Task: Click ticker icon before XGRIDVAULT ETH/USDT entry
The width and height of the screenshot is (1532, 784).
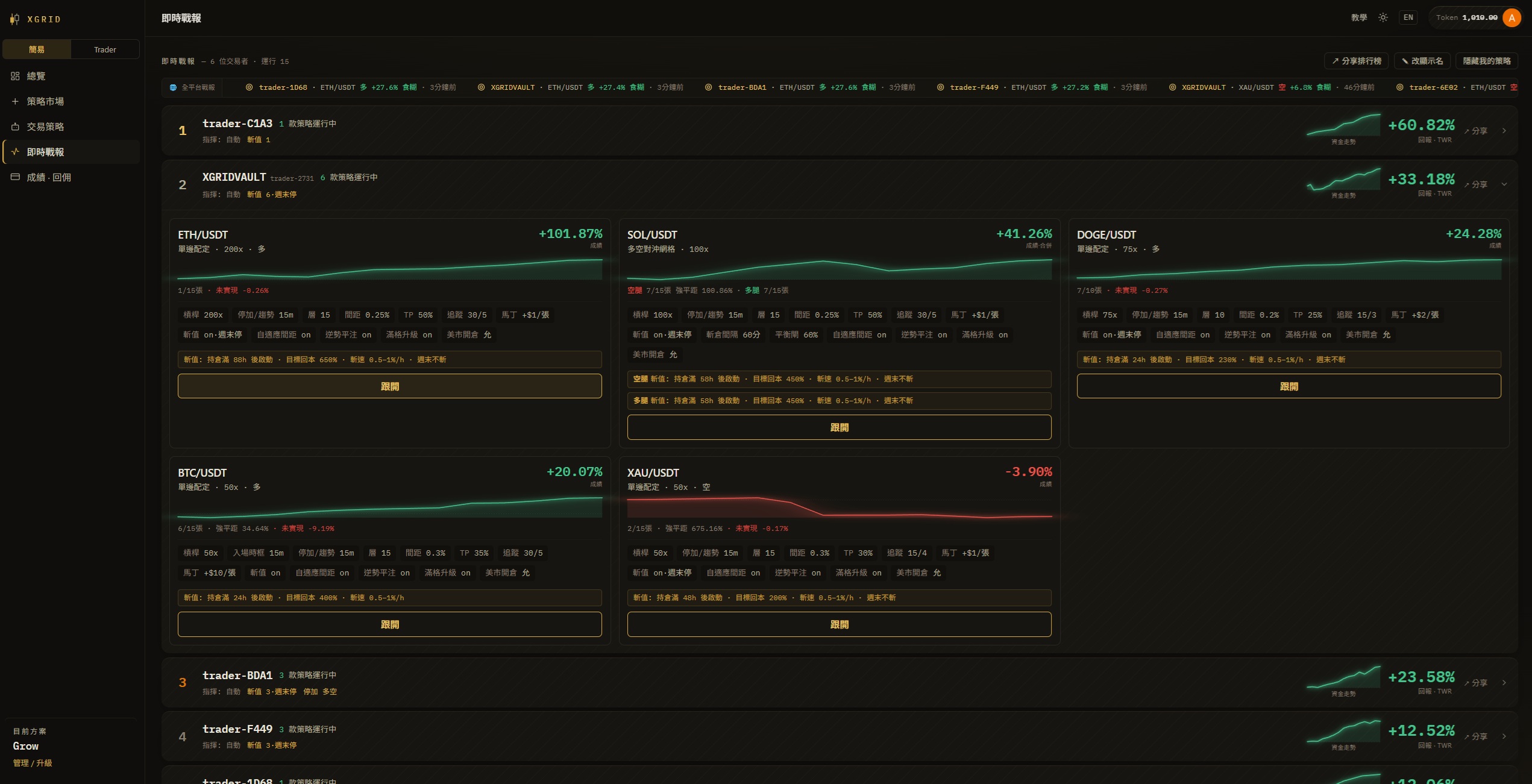Action: [x=481, y=87]
